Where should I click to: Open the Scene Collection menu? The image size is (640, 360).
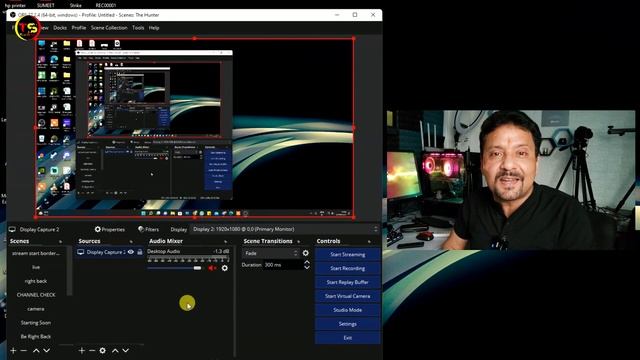(109, 28)
